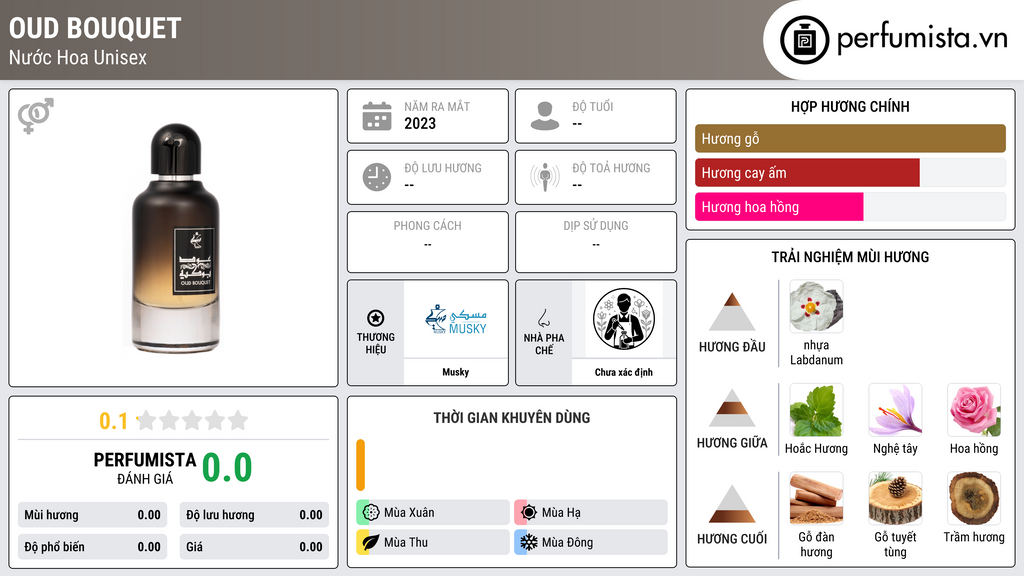Image resolution: width=1024 pixels, height=576 pixels.
Task: Click the Giá 0.00 score row
Action: (254, 547)
